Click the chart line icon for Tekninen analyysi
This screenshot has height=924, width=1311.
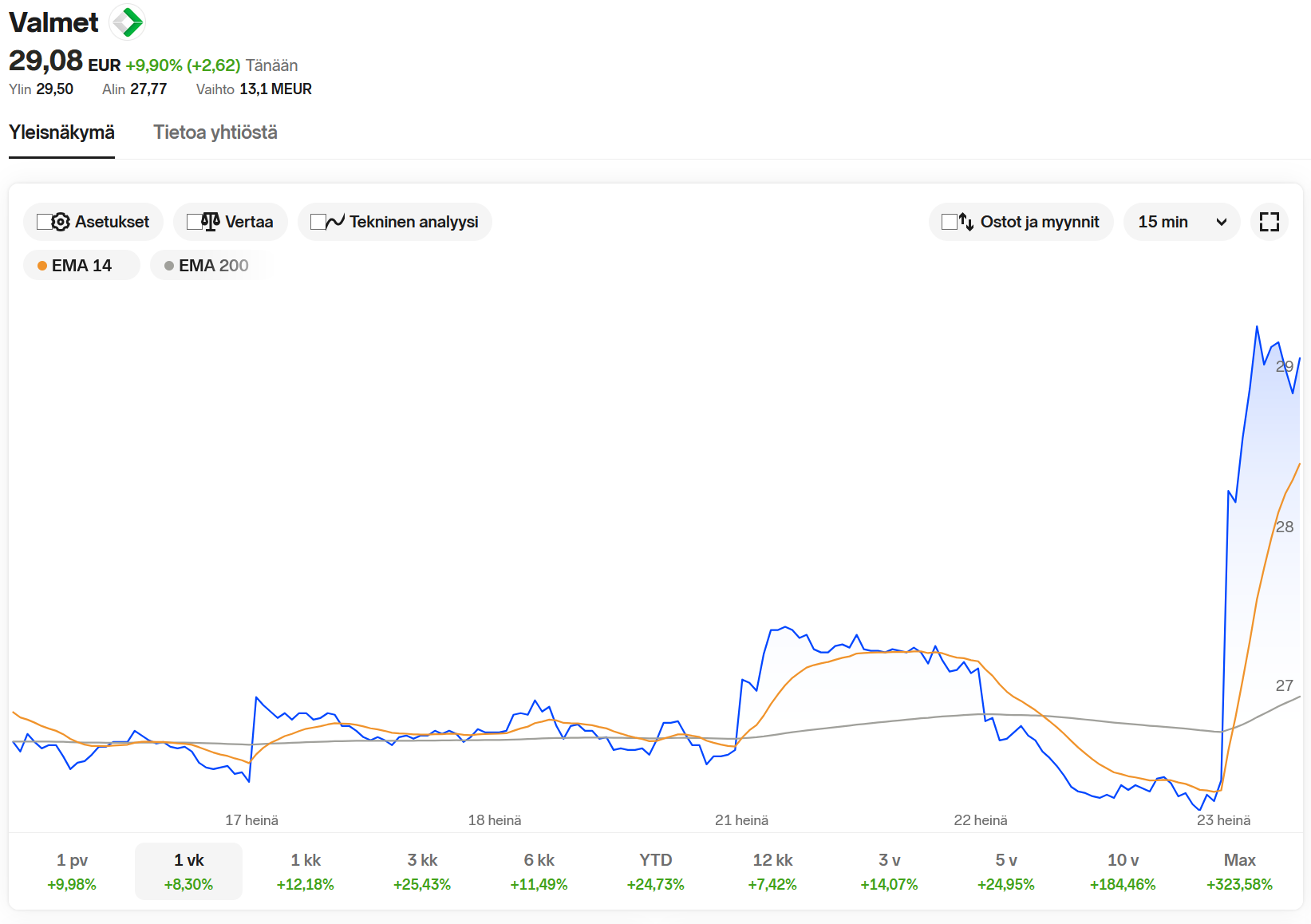coord(335,222)
